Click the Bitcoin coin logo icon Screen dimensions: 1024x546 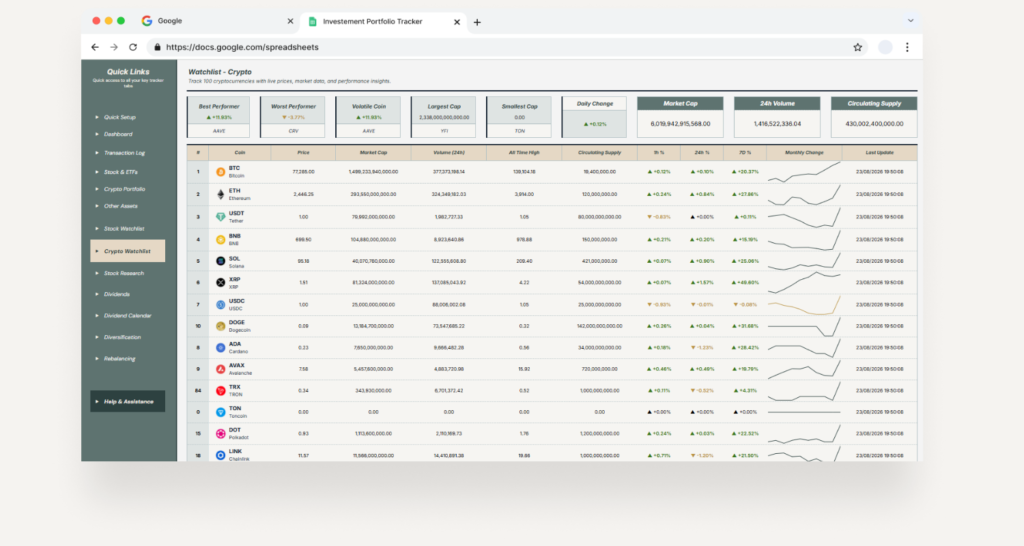coord(221,172)
